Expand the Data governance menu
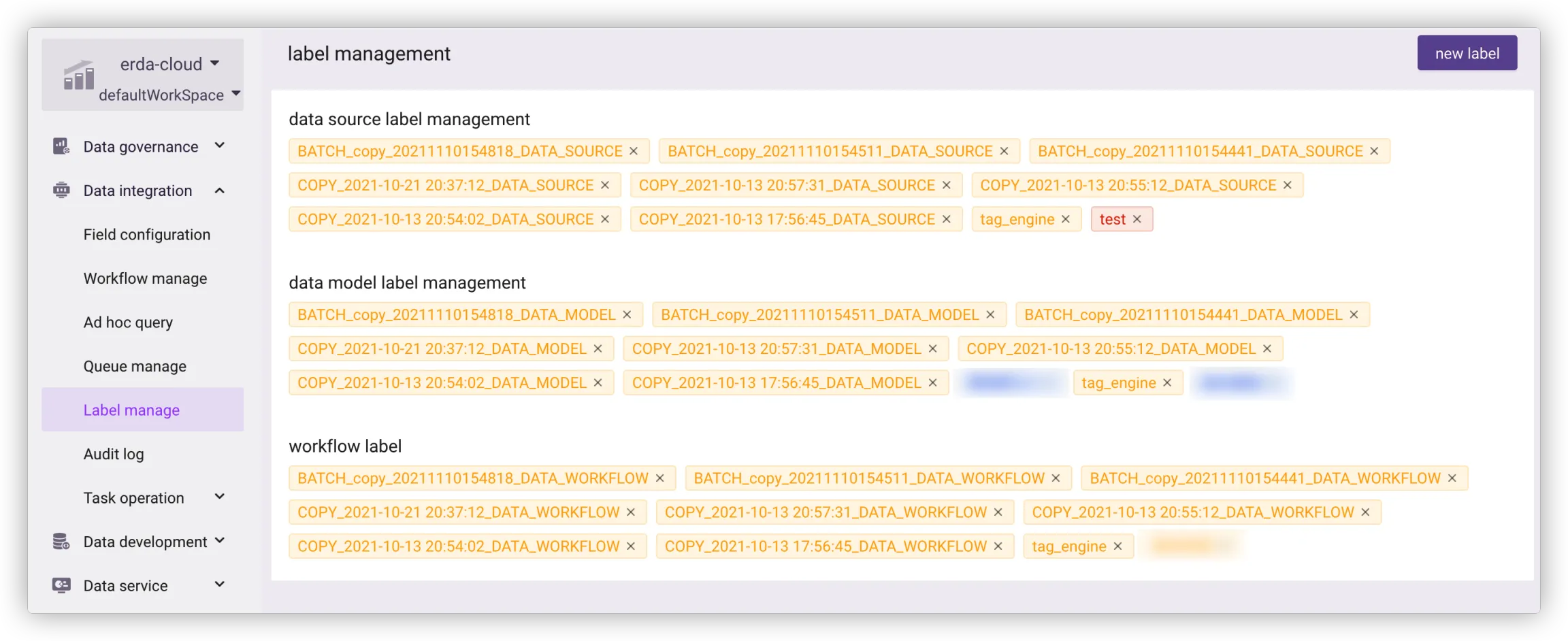Image resolution: width=1568 pixels, height=641 pixels. click(219, 146)
